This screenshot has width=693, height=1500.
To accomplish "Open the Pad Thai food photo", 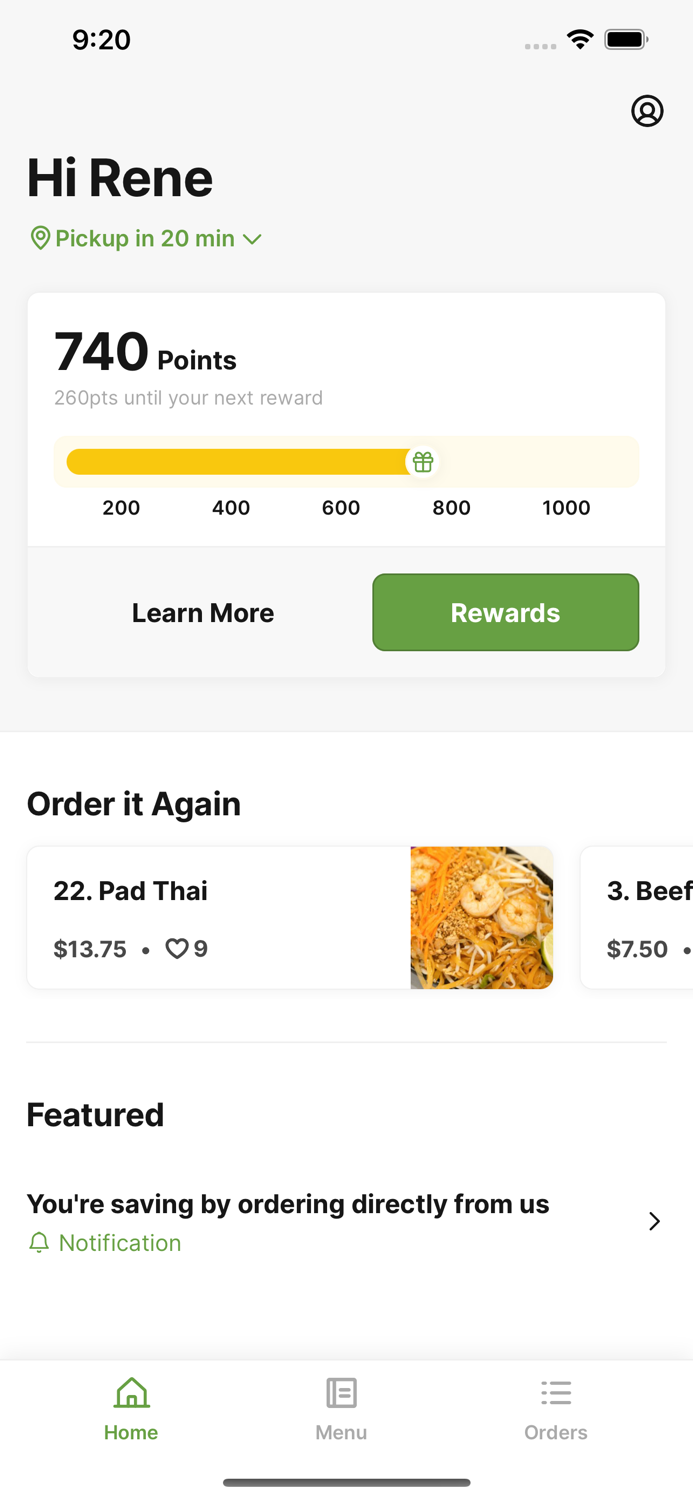I will (481, 918).
